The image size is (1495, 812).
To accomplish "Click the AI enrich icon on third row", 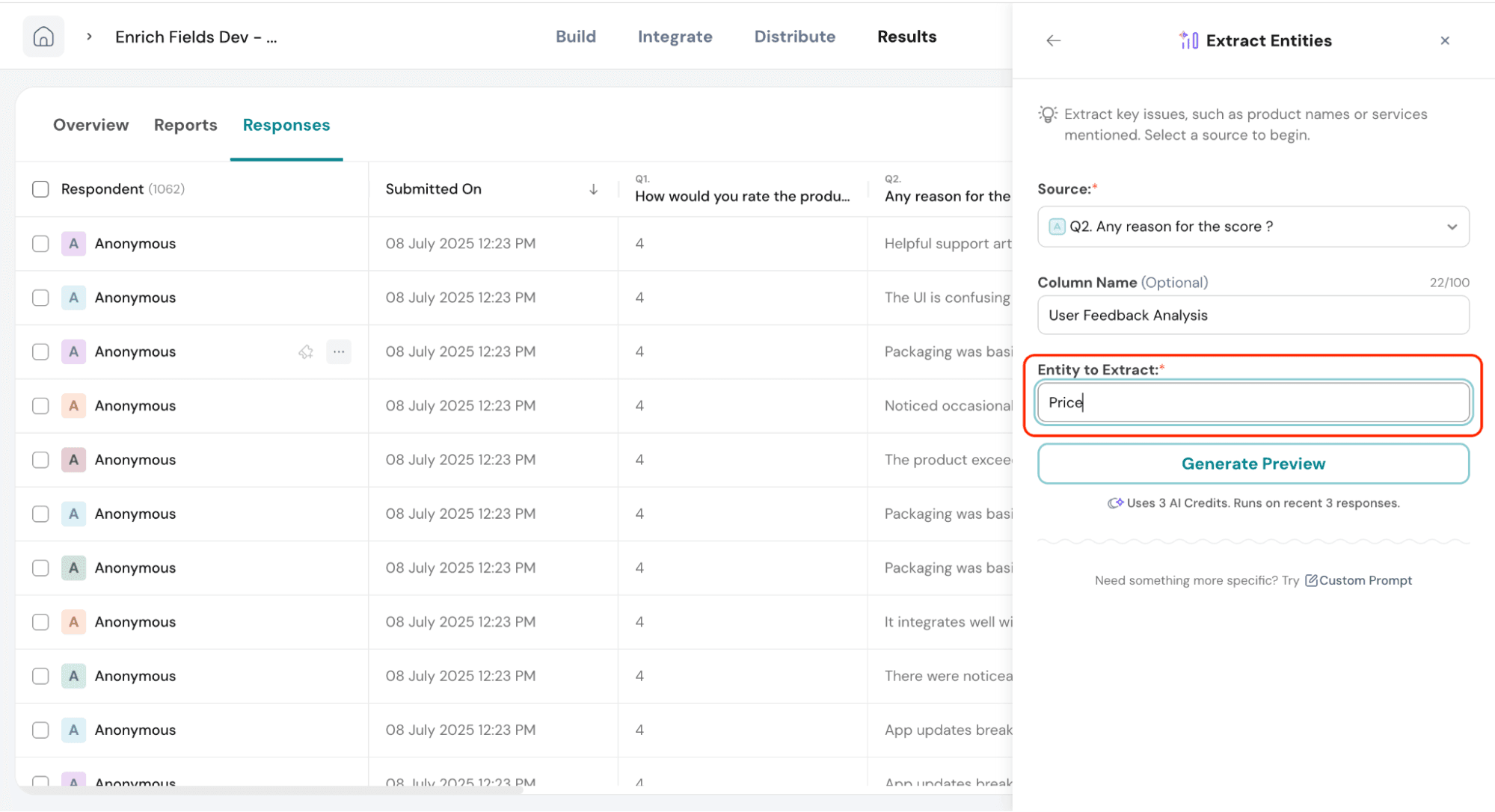I will pos(306,351).
